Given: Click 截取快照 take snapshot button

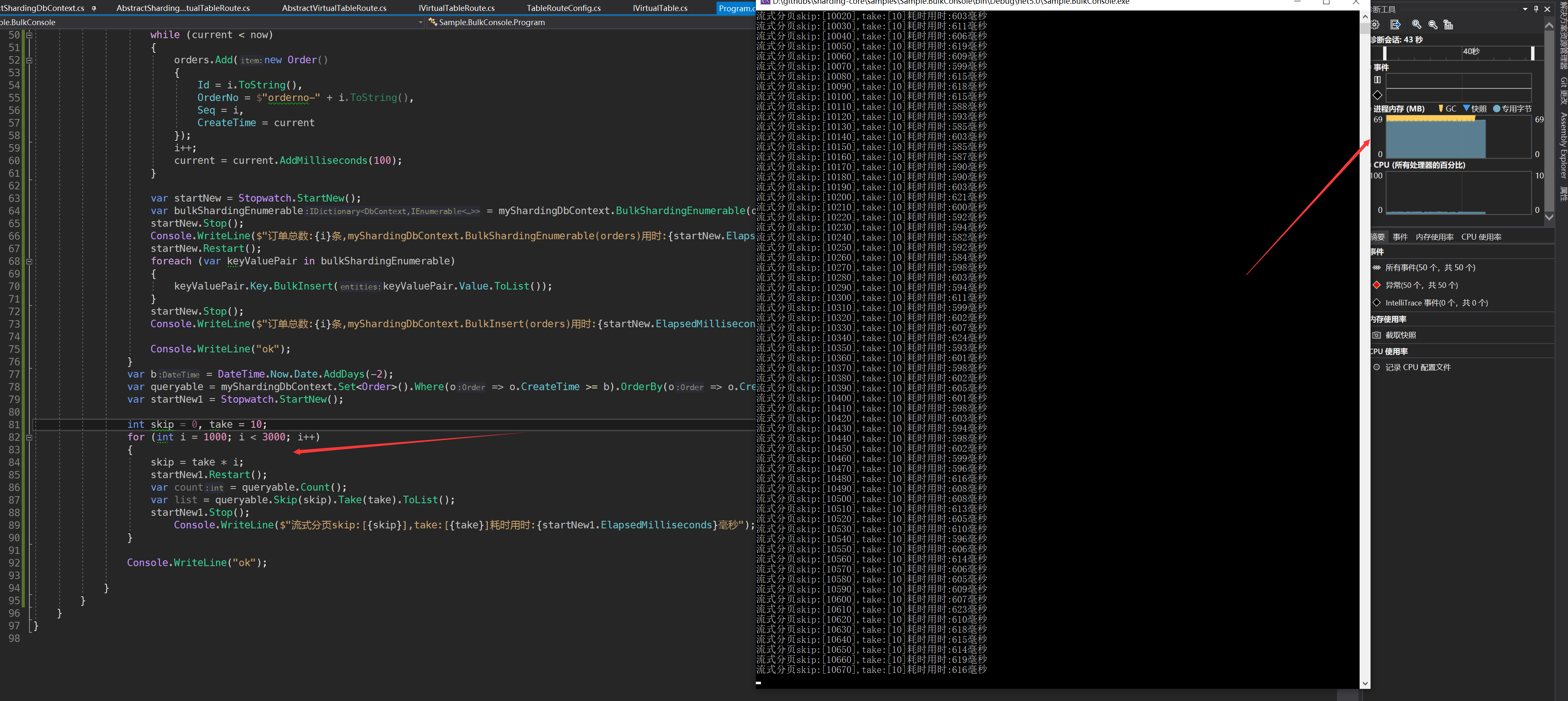Looking at the screenshot, I should 1401,335.
